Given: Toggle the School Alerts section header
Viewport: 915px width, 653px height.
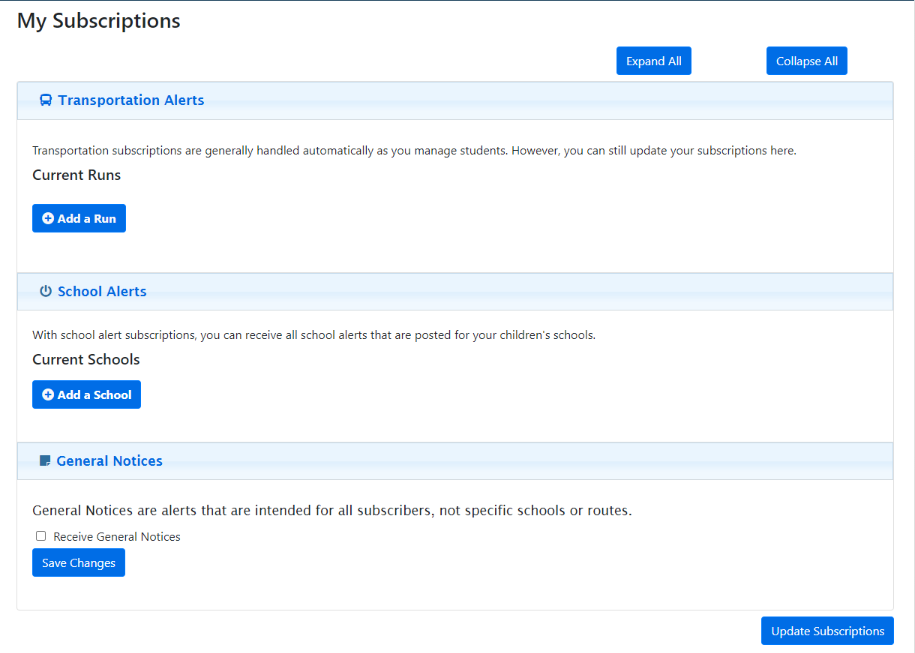Looking at the screenshot, I should (x=455, y=291).
